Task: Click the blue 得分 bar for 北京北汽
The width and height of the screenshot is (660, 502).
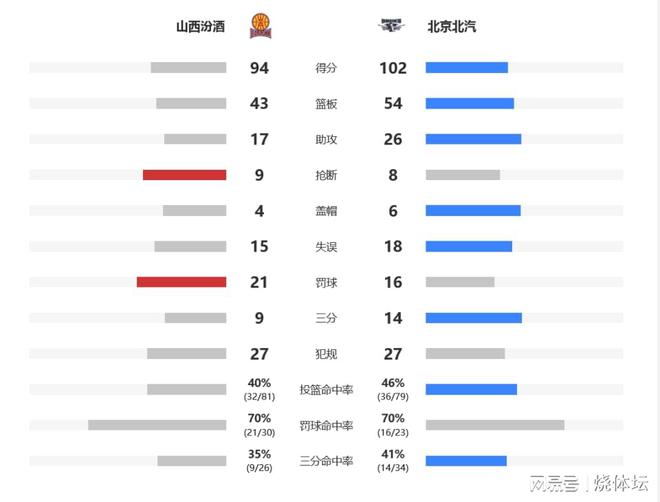Action: tap(467, 68)
